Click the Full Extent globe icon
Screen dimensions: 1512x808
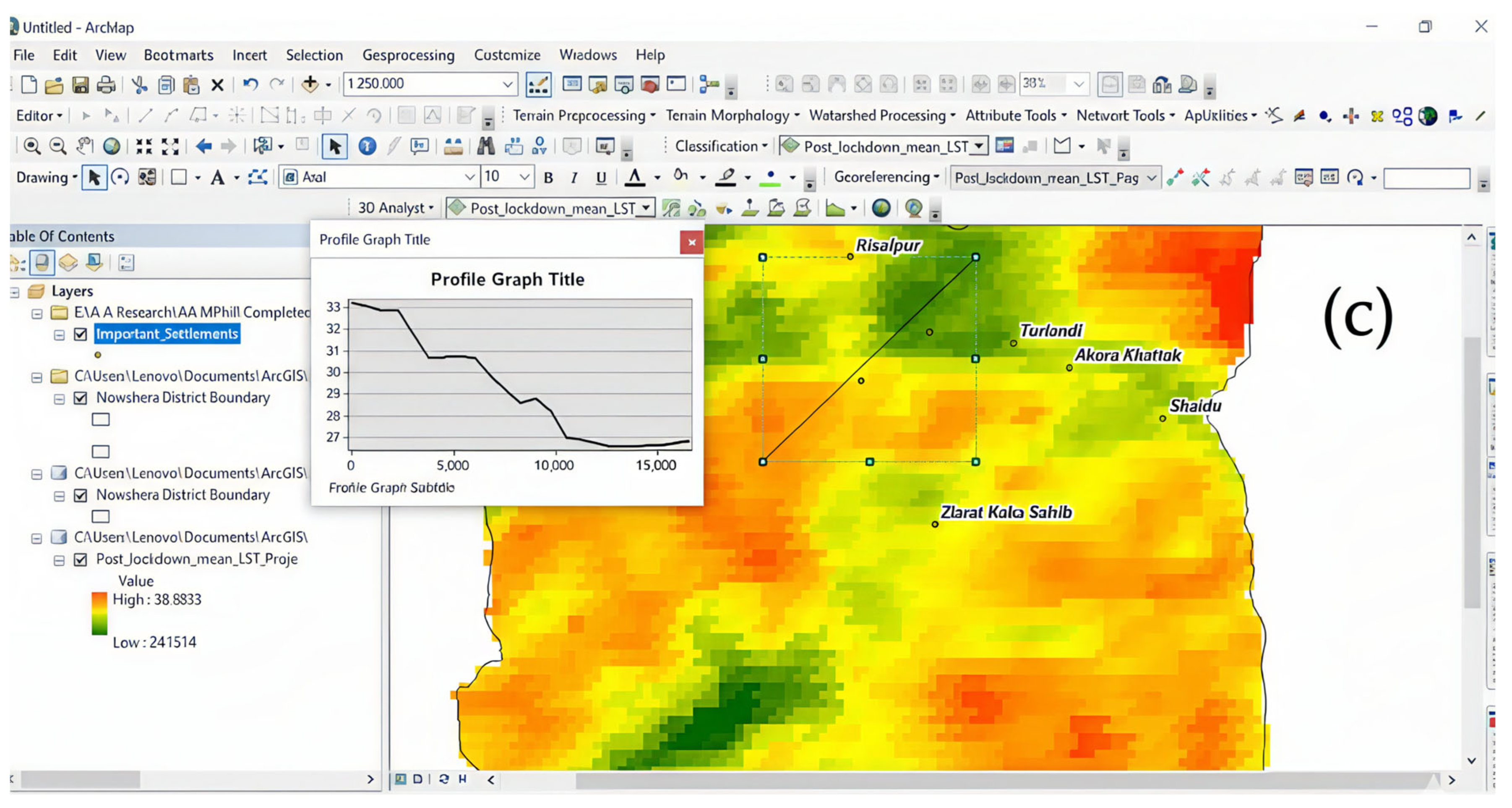(x=112, y=146)
